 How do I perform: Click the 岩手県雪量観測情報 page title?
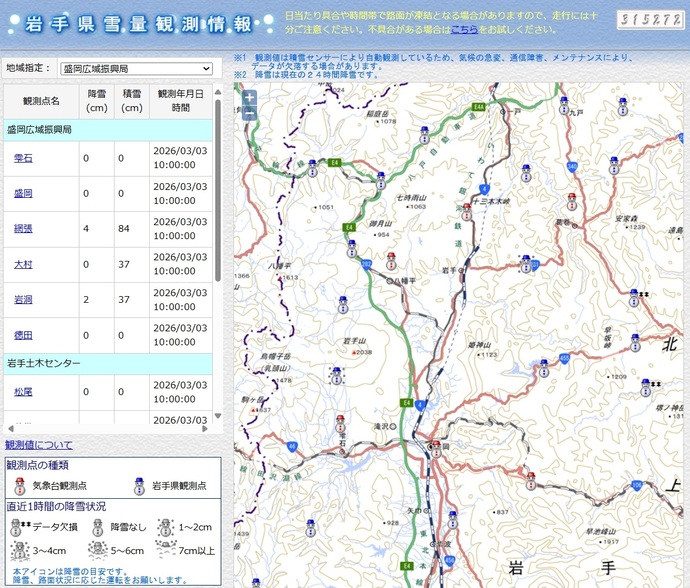click(x=138, y=24)
